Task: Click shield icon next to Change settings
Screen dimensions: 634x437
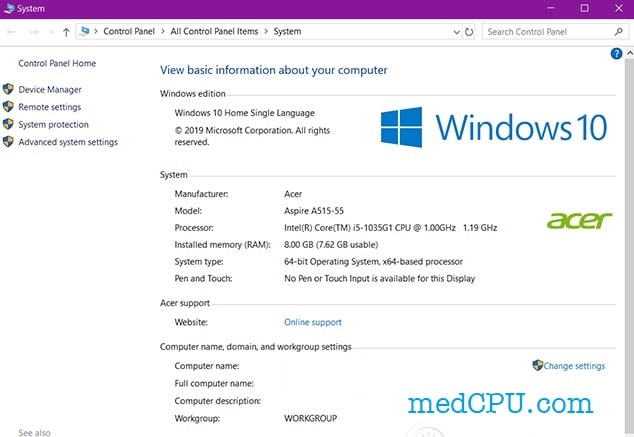Action: [x=537, y=365]
